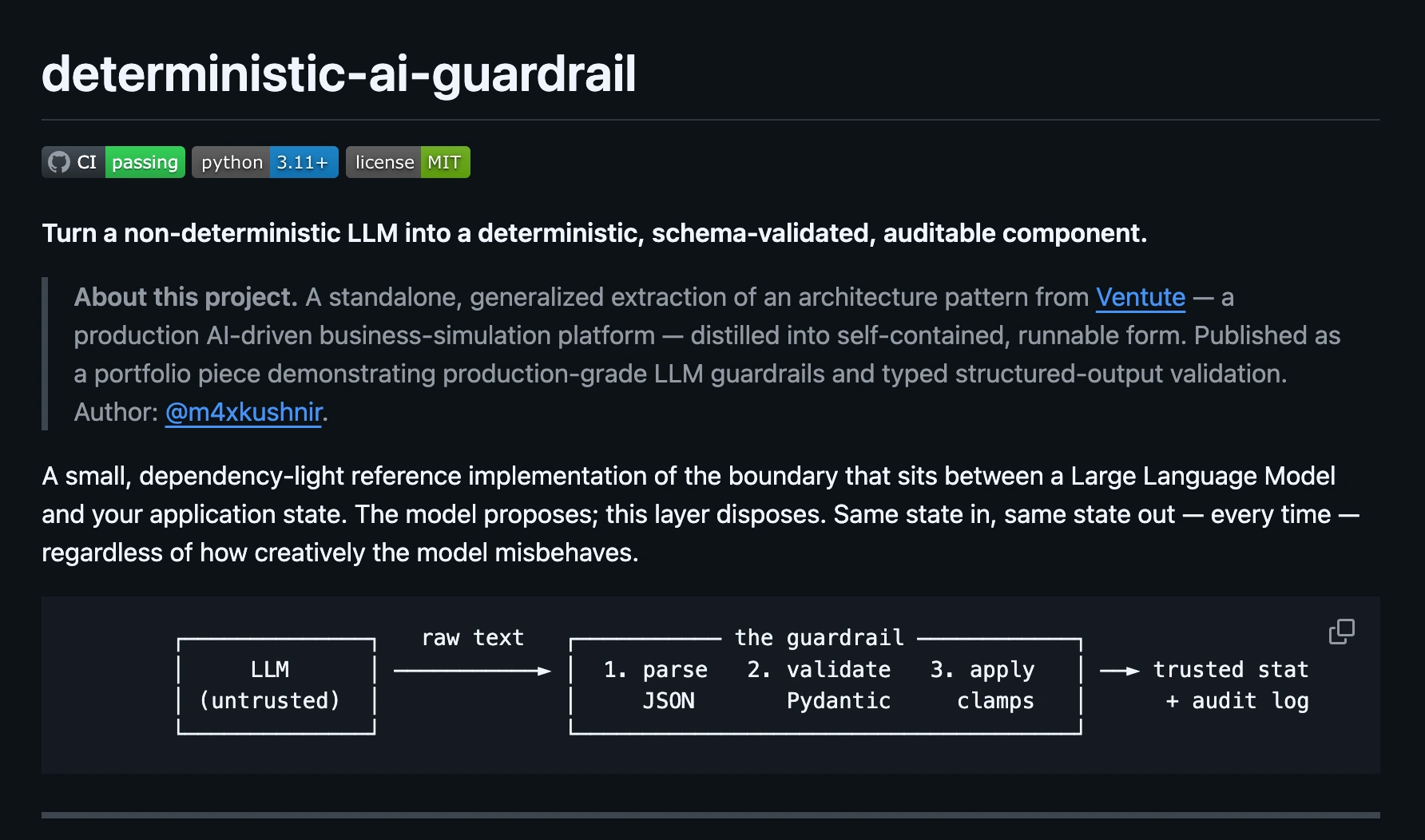Copy the diagram code block contents
The image size is (1425, 840).
point(1341,632)
